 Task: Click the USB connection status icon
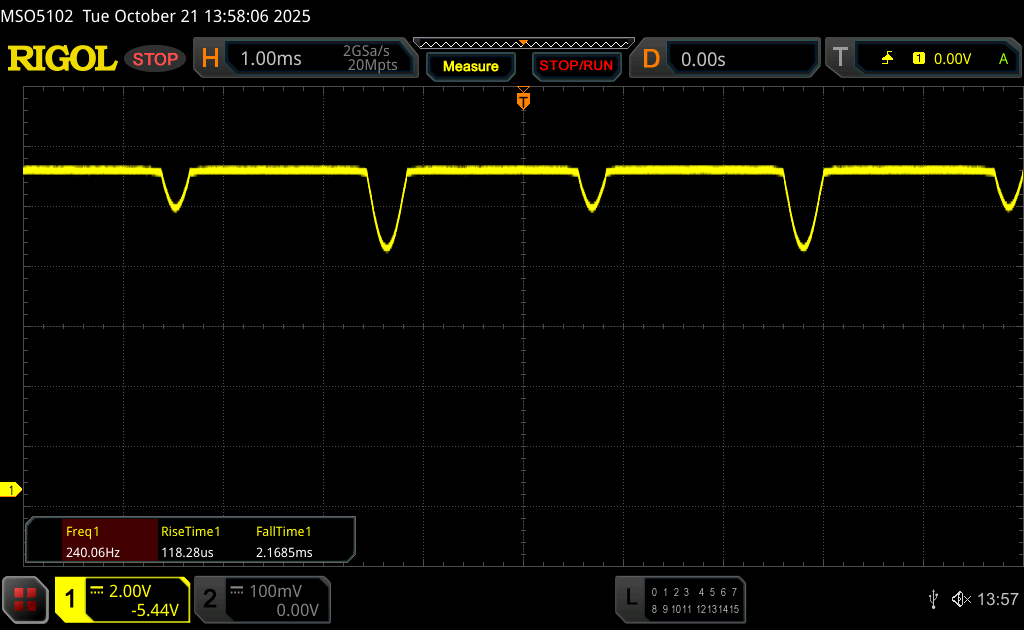point(933,599)
